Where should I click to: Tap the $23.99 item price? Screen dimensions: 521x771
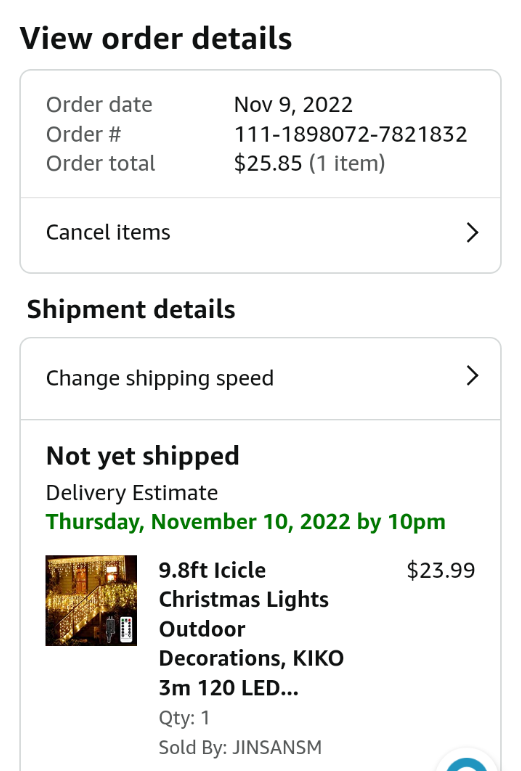pos(441,570)
